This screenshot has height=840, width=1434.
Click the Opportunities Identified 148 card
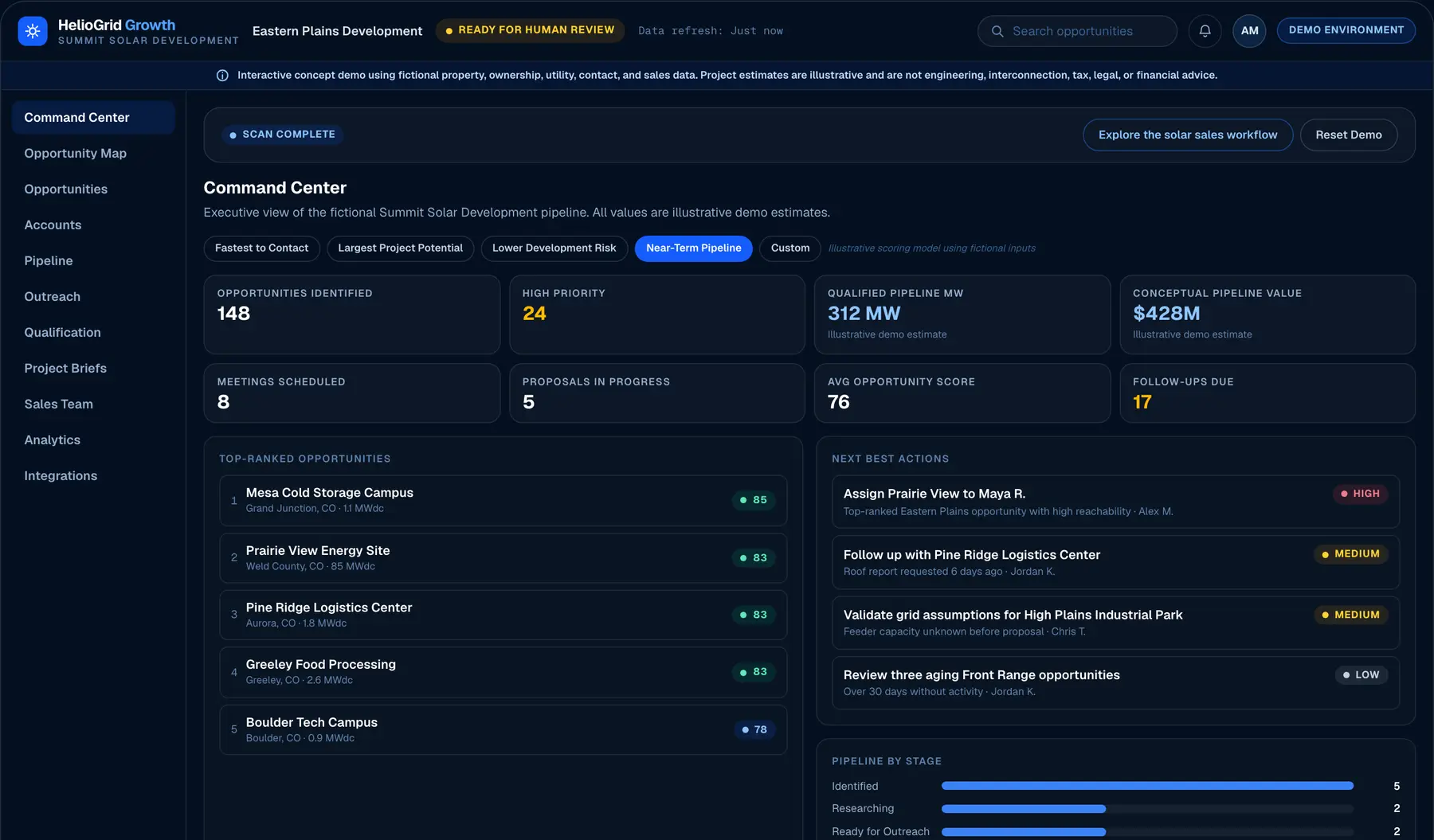[x=351, y=315]
